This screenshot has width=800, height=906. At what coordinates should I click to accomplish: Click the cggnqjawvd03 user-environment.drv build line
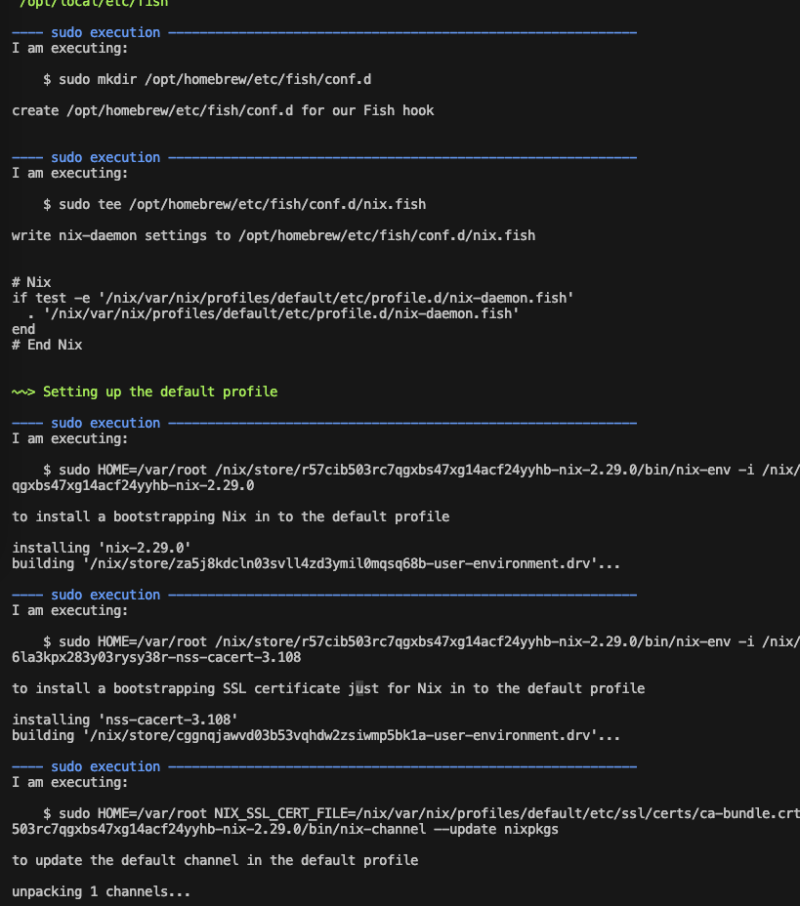coord(316,736)
